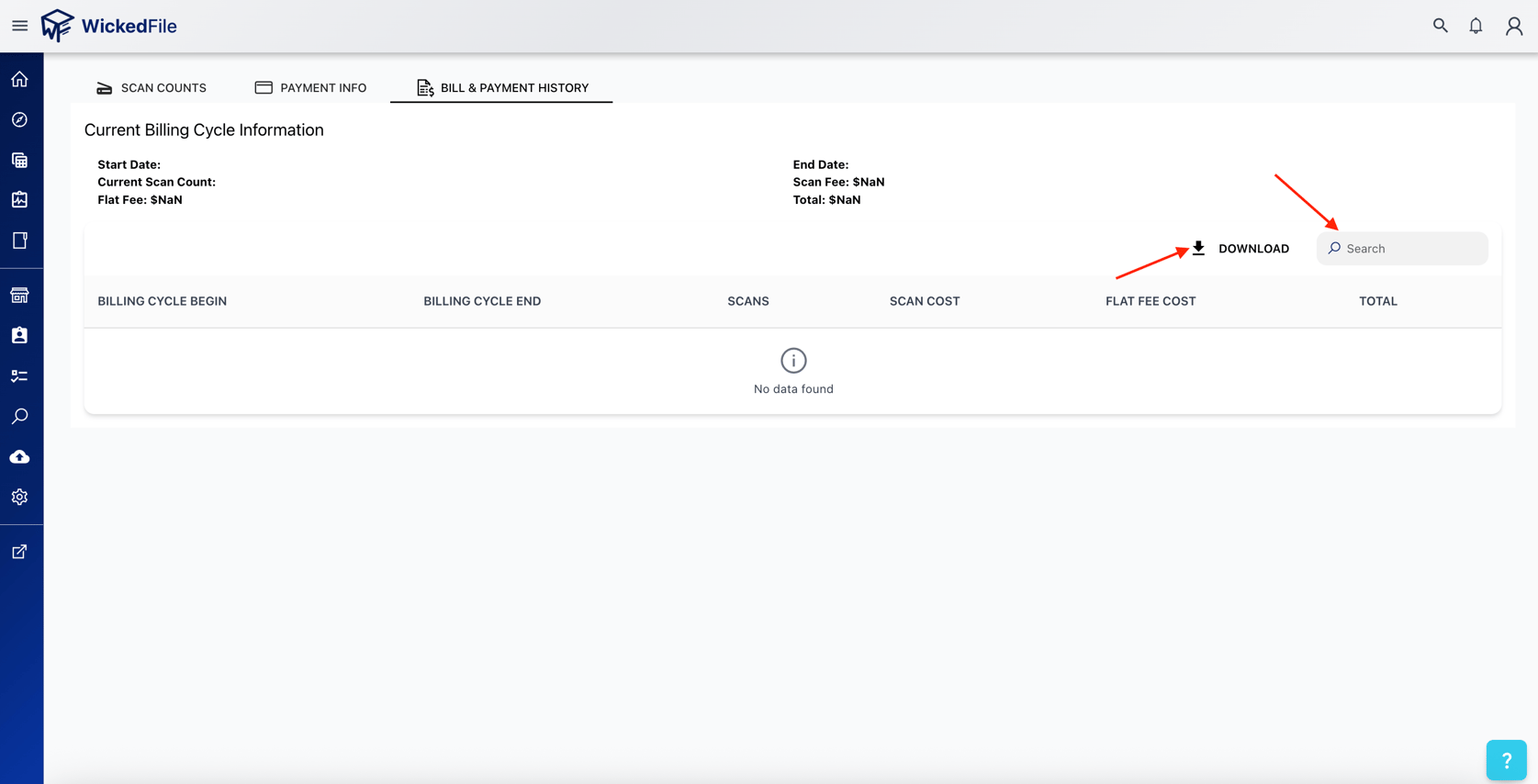This screenshot has width=1538, height=784.
Task: Open the settings gear in sidebar
Action: click(19, 498)
